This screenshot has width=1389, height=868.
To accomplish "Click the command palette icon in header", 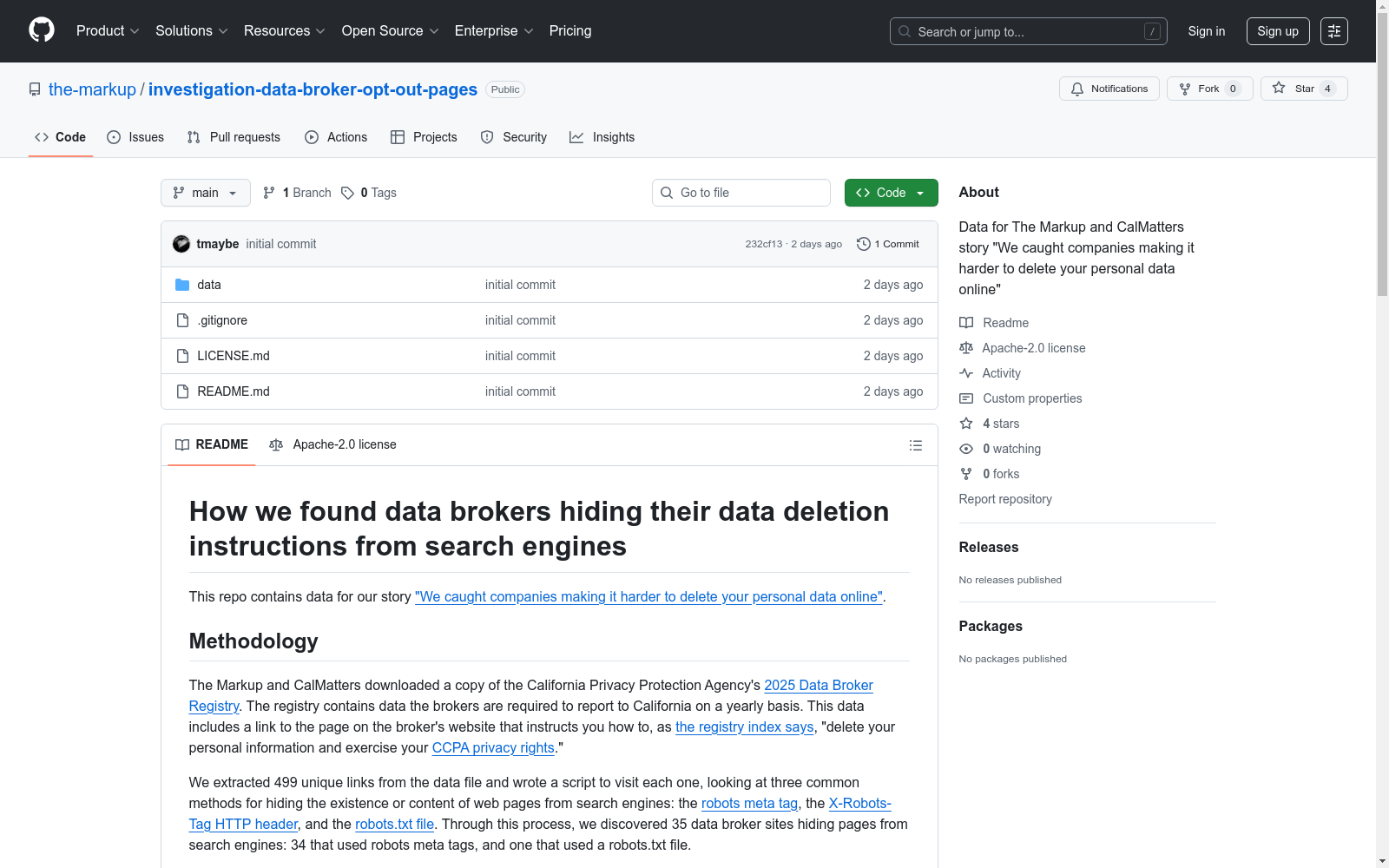I will pyautogui.click(x=1334, y=31).
